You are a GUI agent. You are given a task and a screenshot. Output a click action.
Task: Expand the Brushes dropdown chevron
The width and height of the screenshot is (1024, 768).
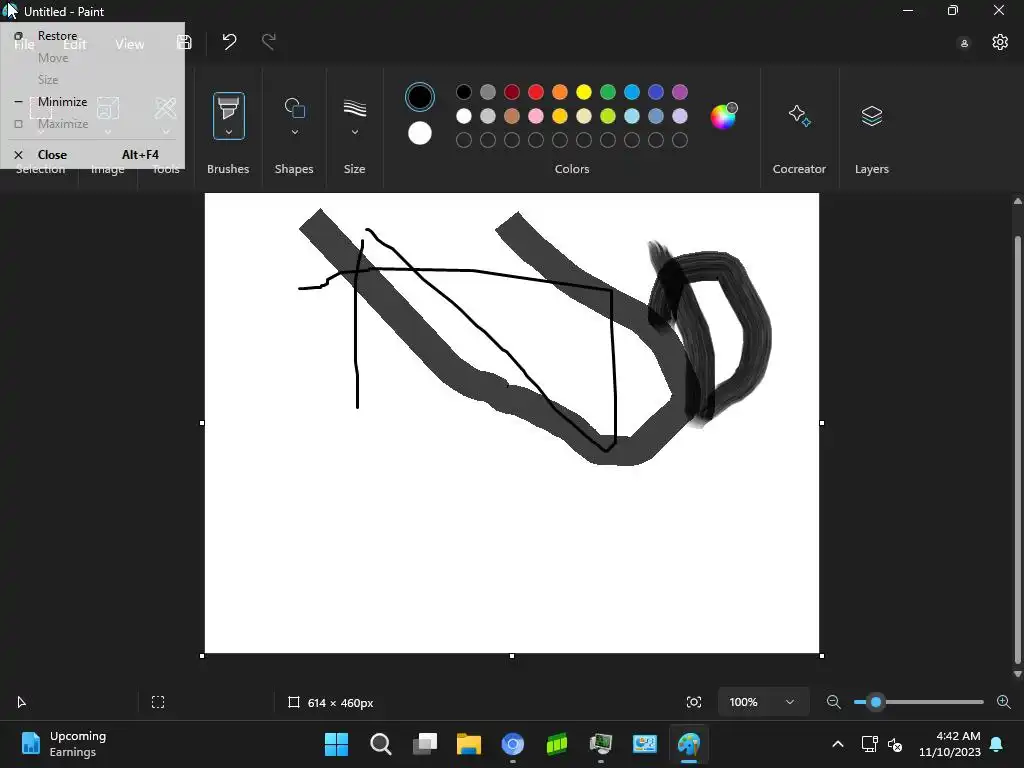coord(229,132)
